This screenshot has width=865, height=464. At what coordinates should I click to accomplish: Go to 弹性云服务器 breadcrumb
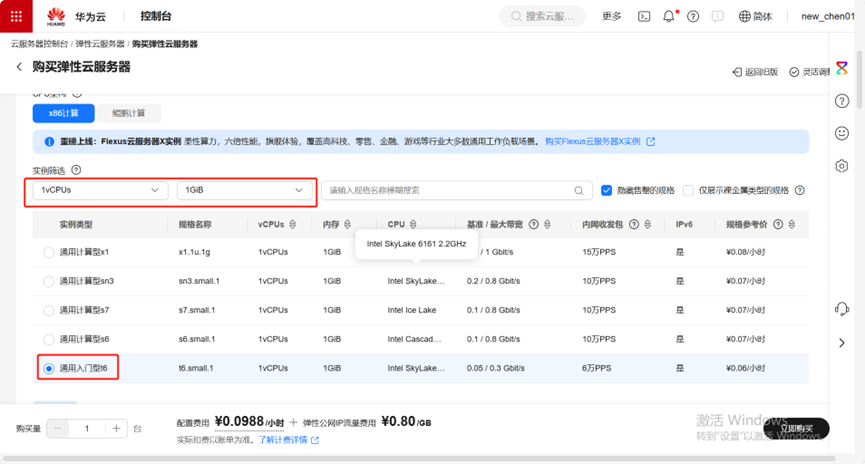(x=100, y=44)
